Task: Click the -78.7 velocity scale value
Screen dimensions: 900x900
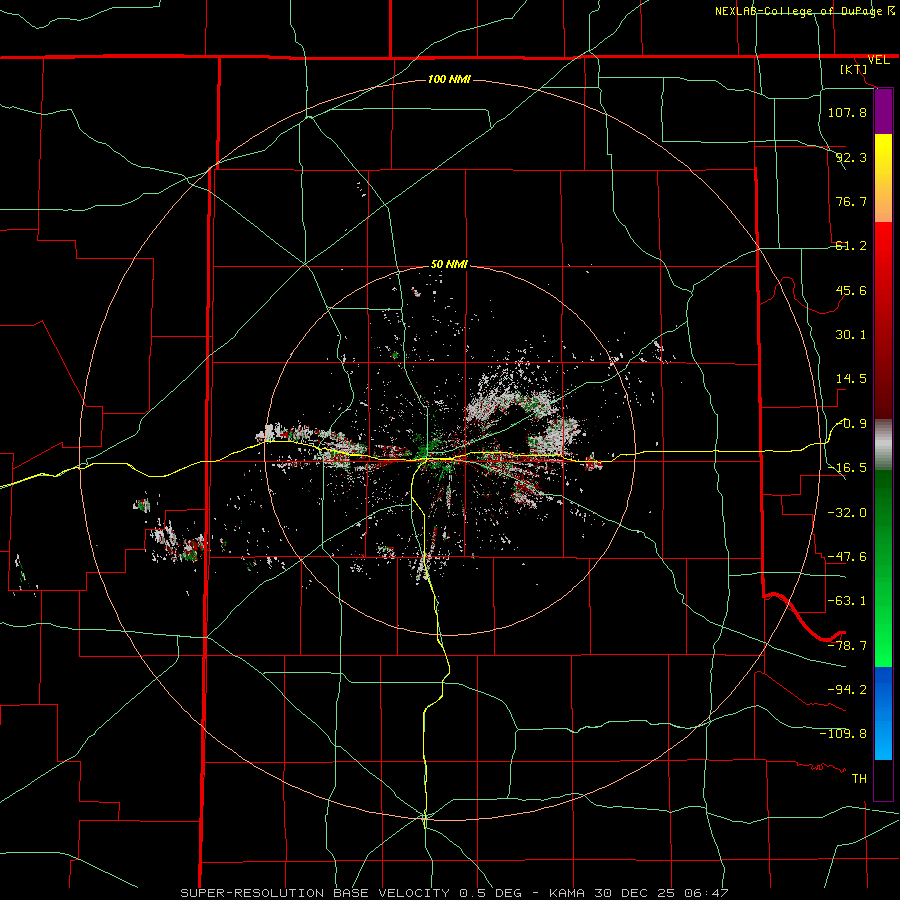Action: click(x=847, y=646)
